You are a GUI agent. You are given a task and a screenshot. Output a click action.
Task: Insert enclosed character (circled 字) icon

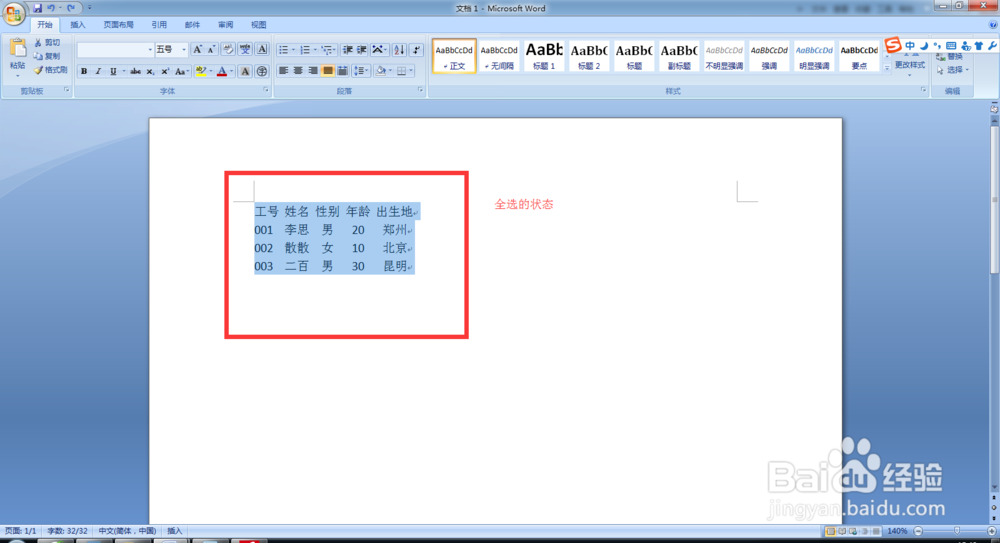261,71
